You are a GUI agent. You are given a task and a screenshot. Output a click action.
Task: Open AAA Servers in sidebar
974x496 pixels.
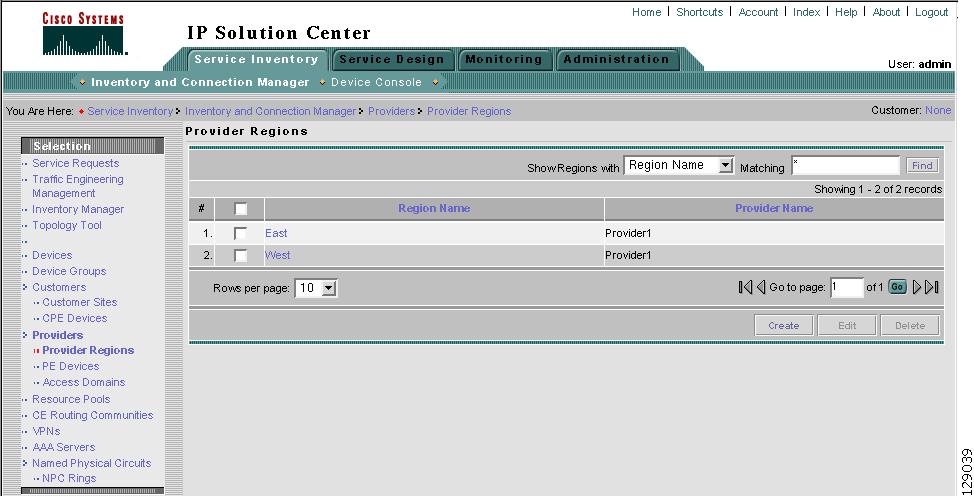pos(64,448)
